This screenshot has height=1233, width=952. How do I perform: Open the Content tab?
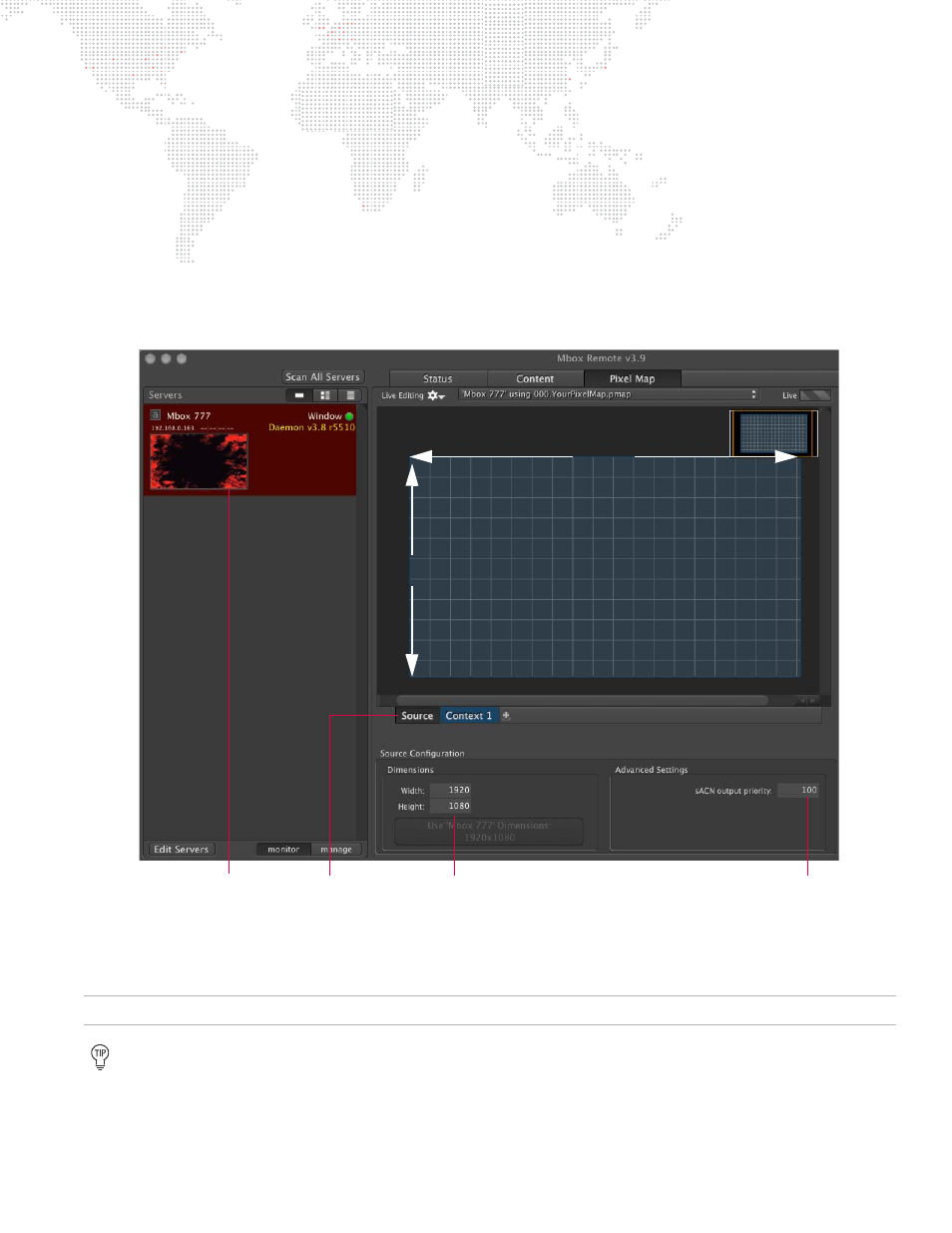point(535,378)
